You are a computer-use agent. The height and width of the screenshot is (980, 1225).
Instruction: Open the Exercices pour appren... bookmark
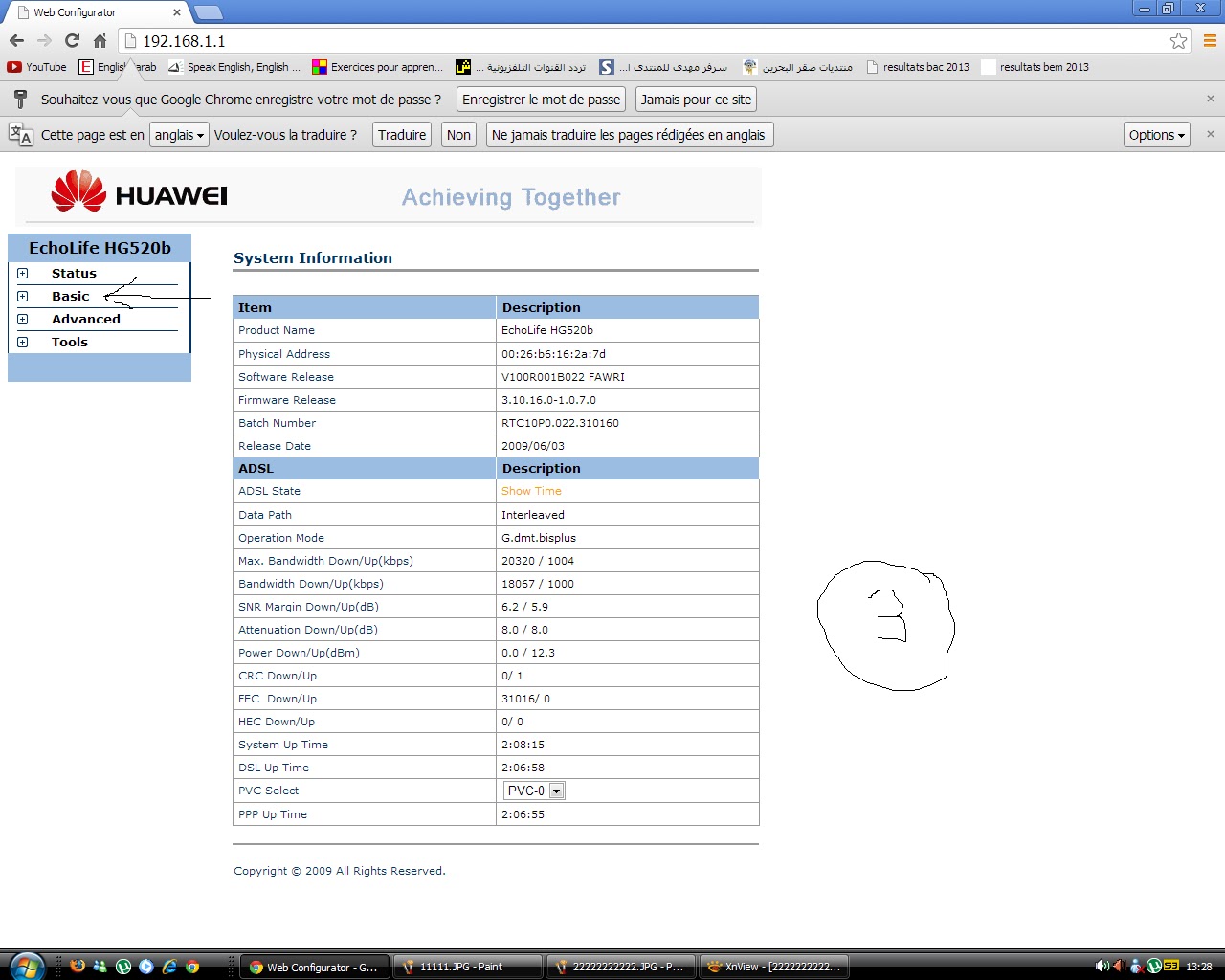[377, 67]
